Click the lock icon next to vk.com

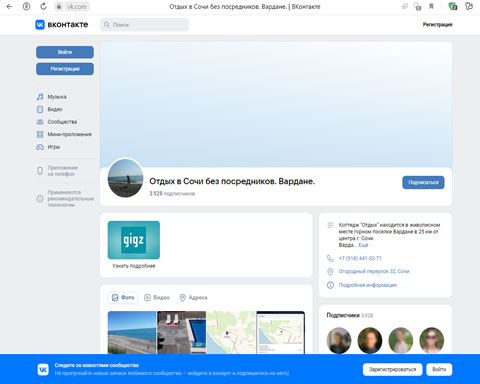pyautogui.click(x=59, y=6)
